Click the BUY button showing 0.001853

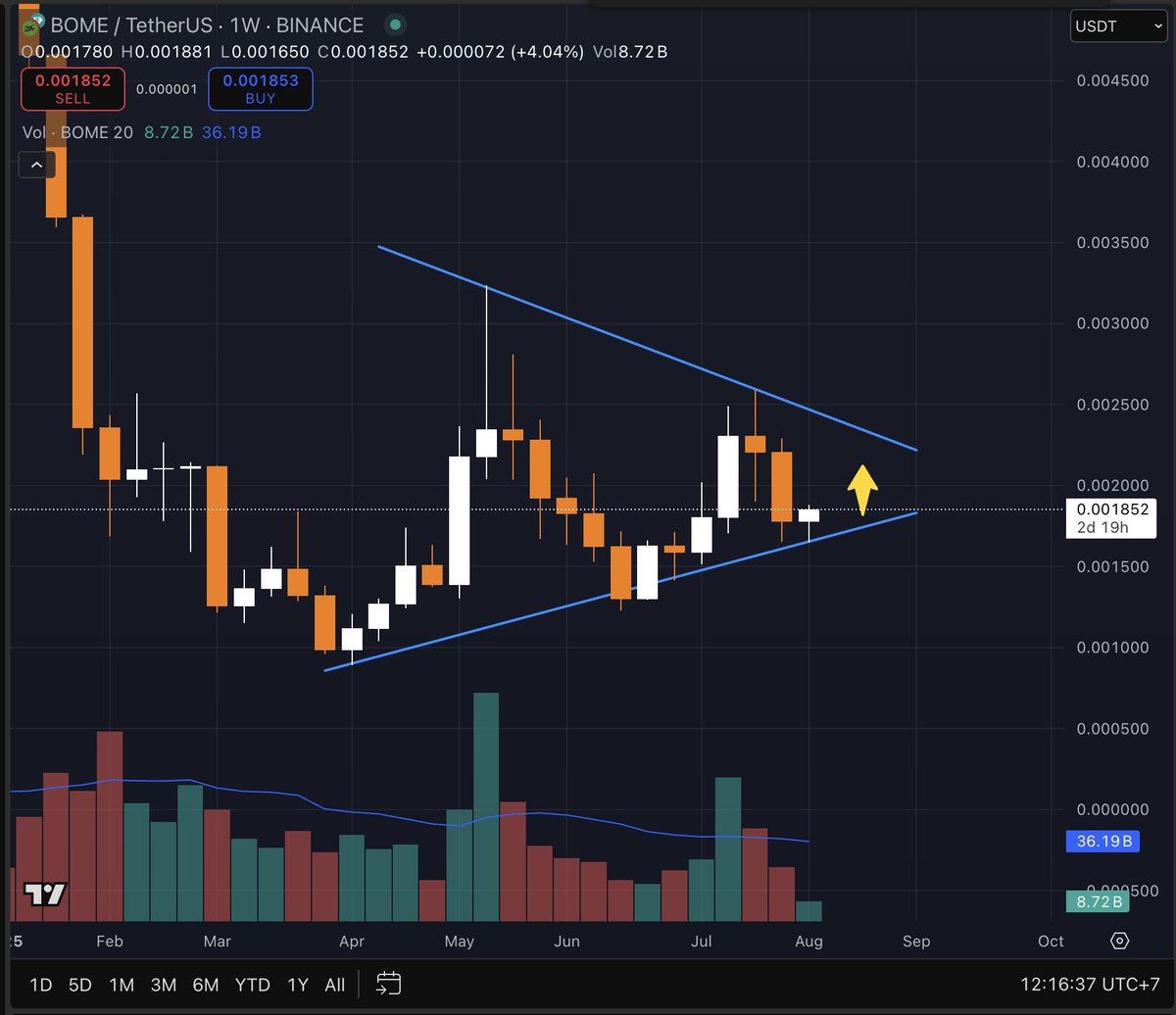point(260,88)
